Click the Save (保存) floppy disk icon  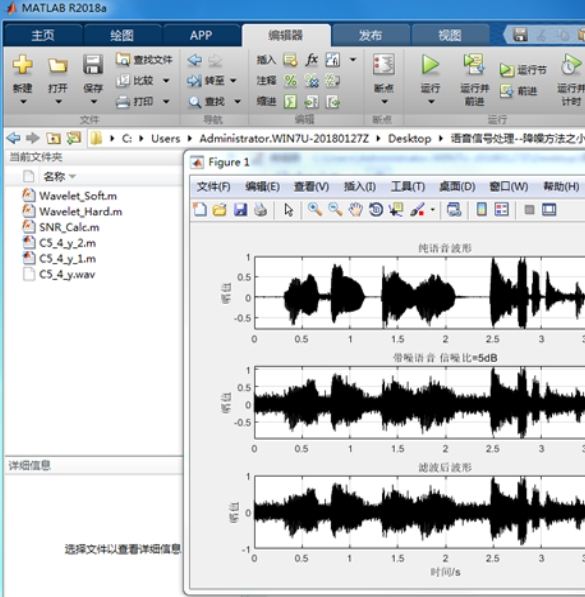(93, 64)
